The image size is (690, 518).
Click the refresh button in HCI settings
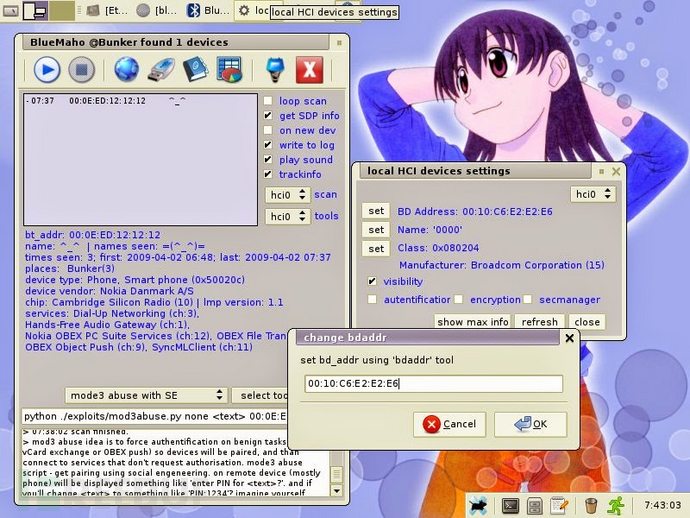coord(540,322)
